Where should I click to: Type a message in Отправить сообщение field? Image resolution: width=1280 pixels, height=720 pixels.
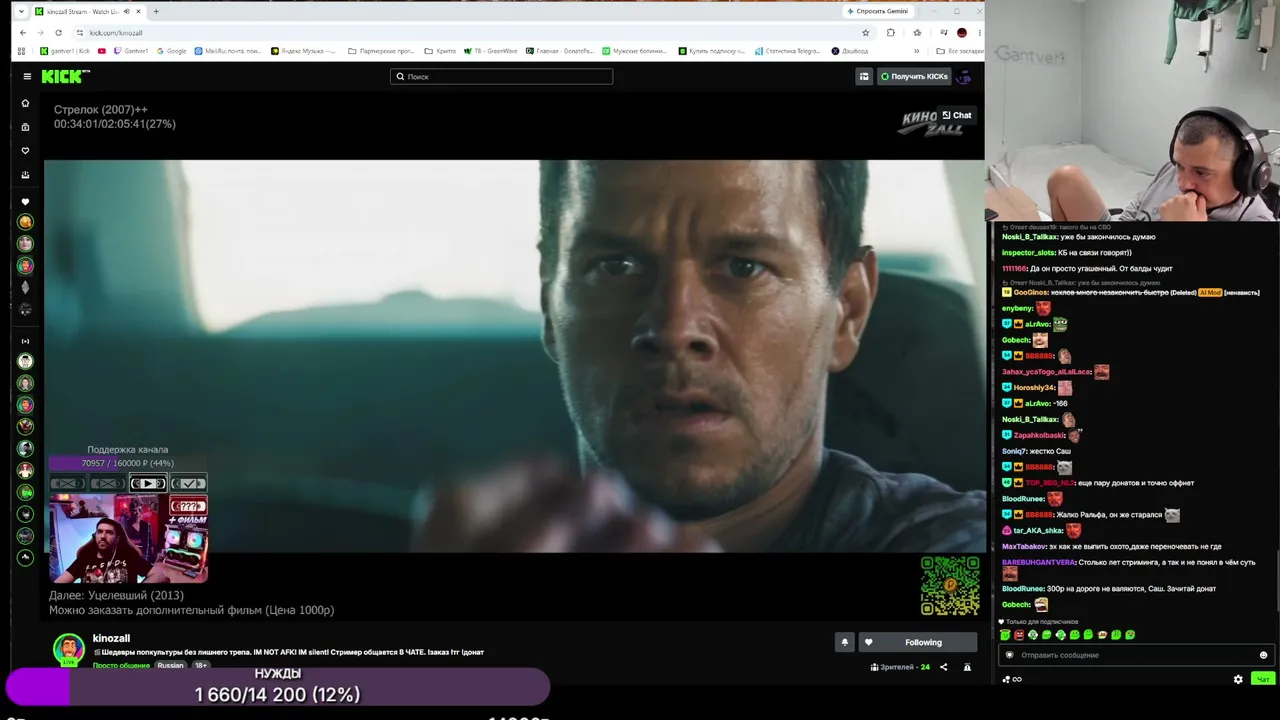coord(1134,655)
